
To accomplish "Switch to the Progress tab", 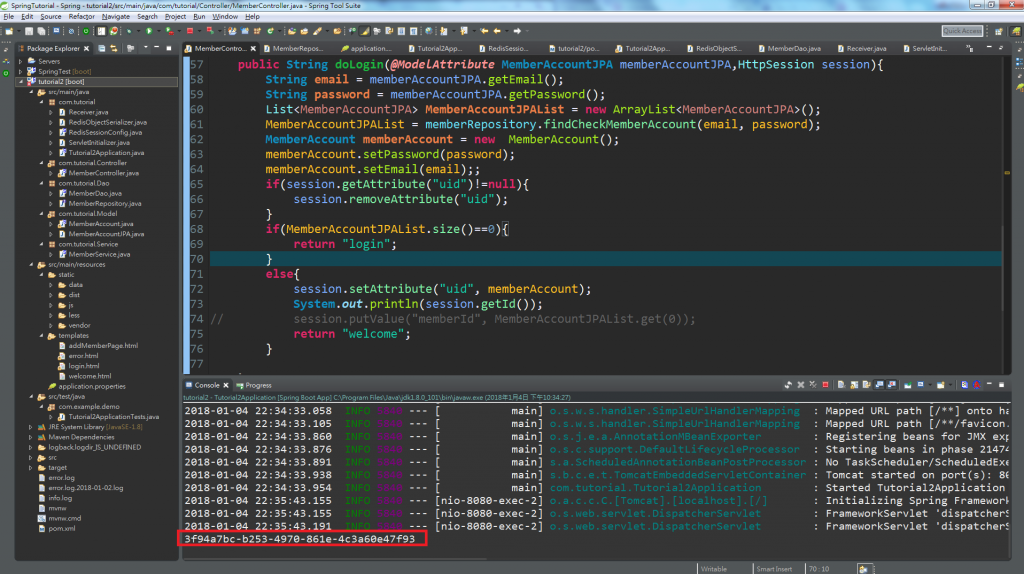I will [254, 385].
